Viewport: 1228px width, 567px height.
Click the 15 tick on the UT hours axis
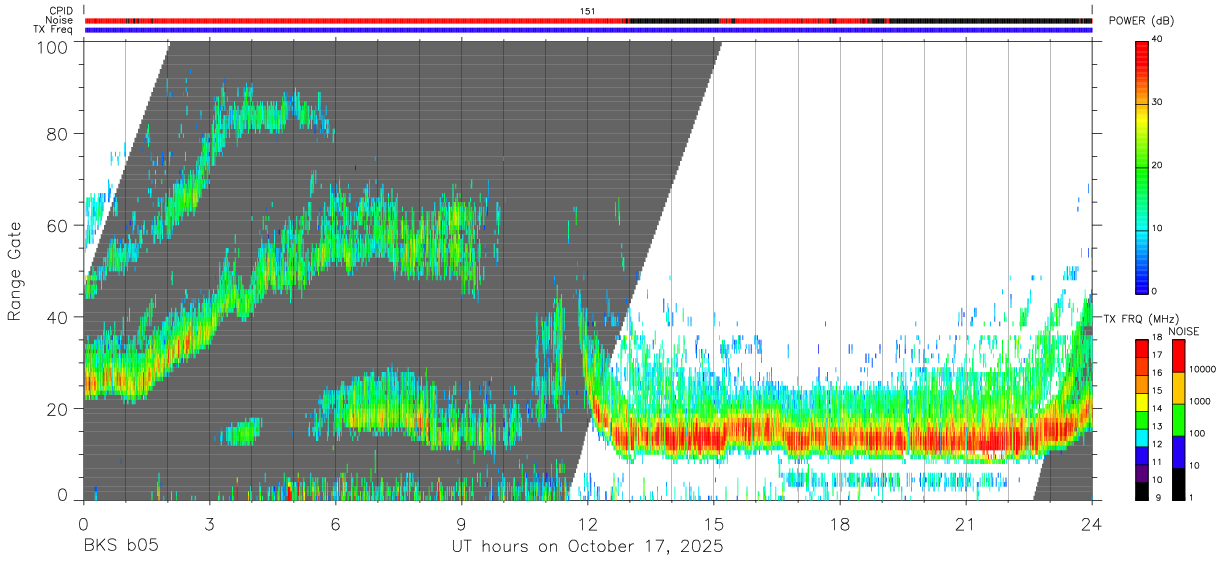[714, 524]
